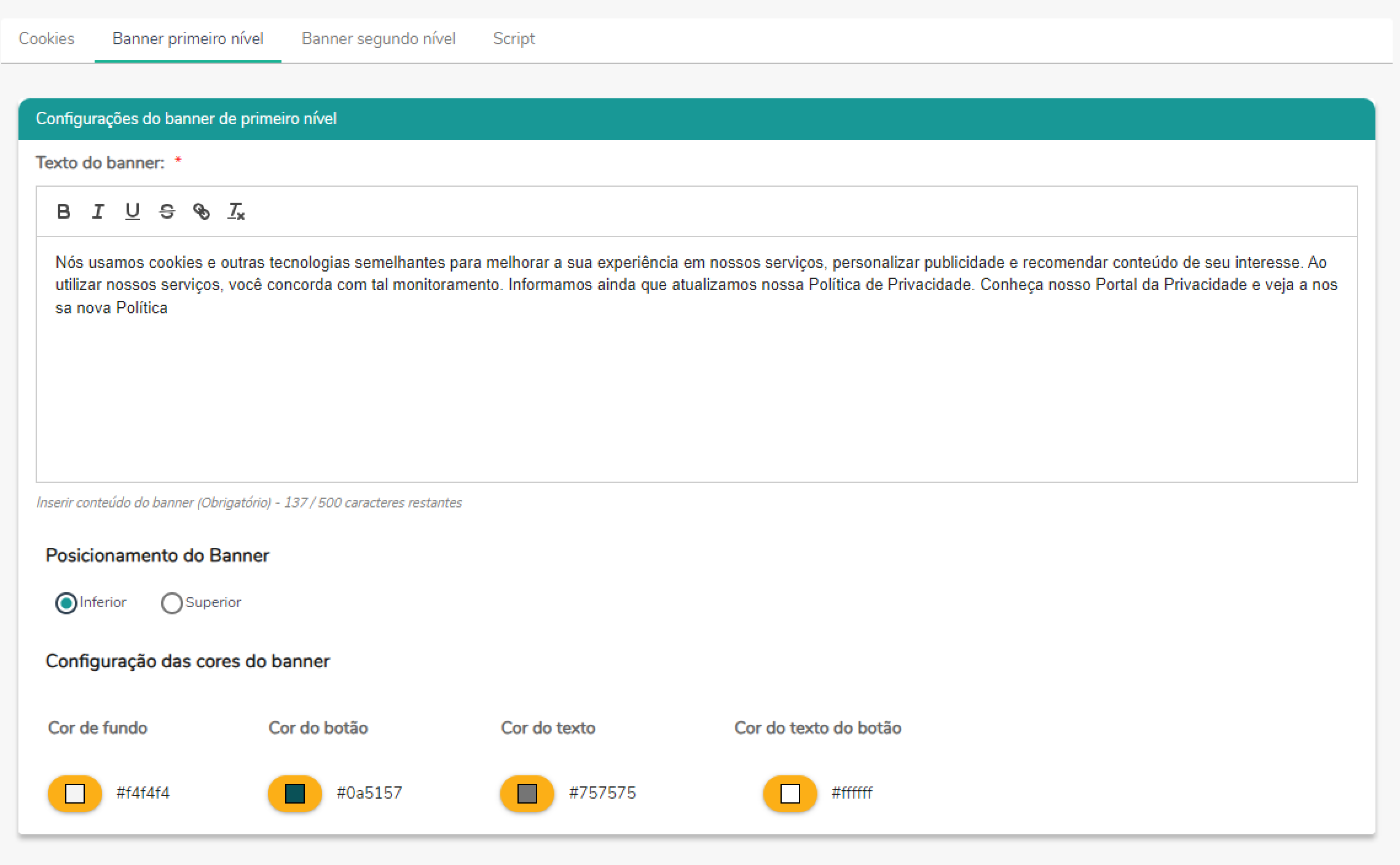
Task: Toggle underline formatting button
Action: point(132,211)
